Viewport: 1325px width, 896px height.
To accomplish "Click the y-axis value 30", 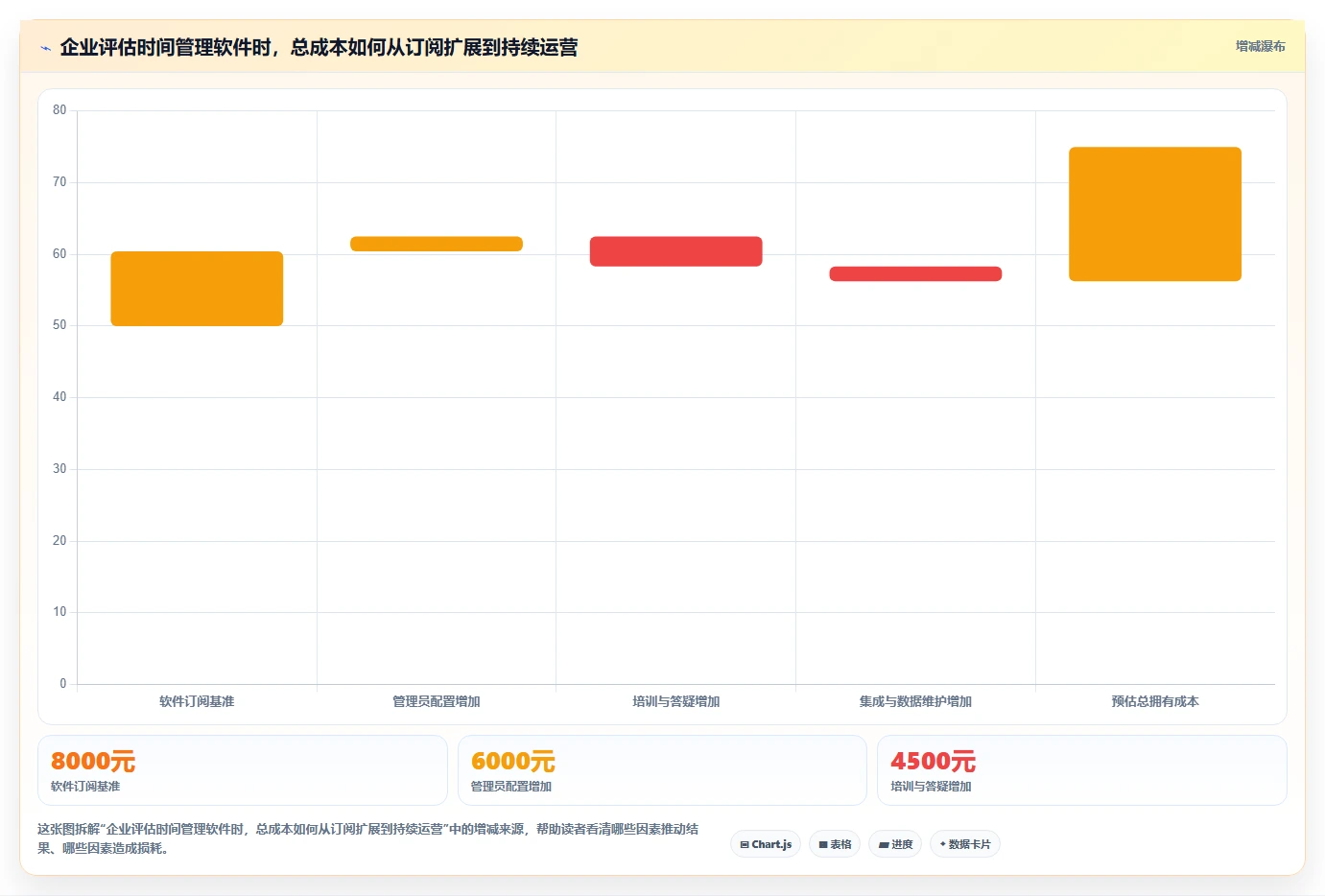I will (59, 469).
